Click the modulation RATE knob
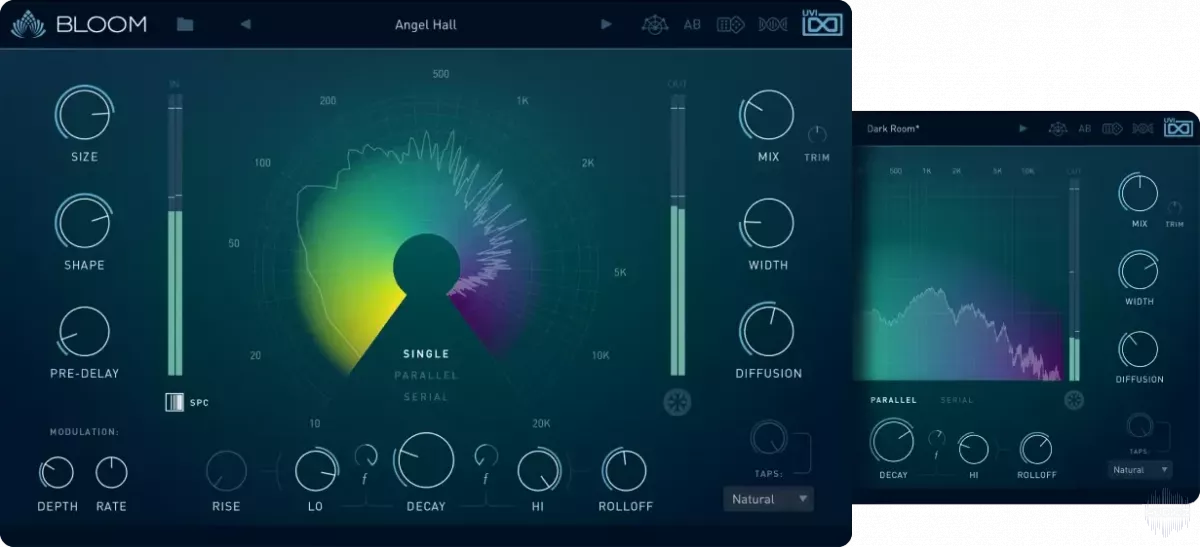1200x547 pixels. tap(111, 472)
